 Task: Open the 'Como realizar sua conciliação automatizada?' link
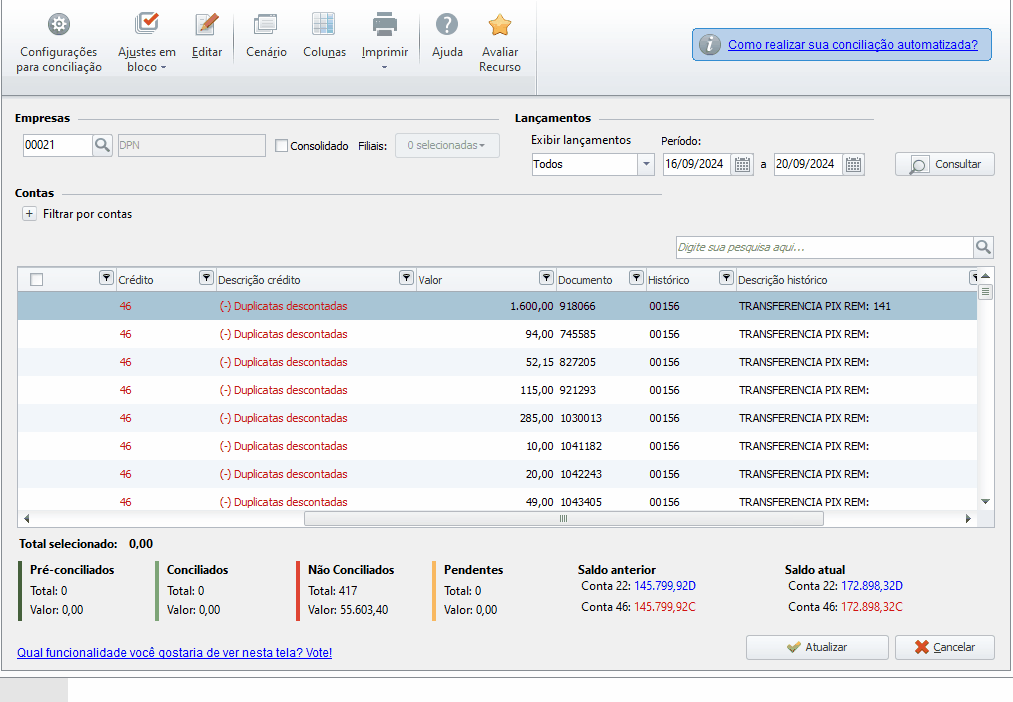(852, 45)
